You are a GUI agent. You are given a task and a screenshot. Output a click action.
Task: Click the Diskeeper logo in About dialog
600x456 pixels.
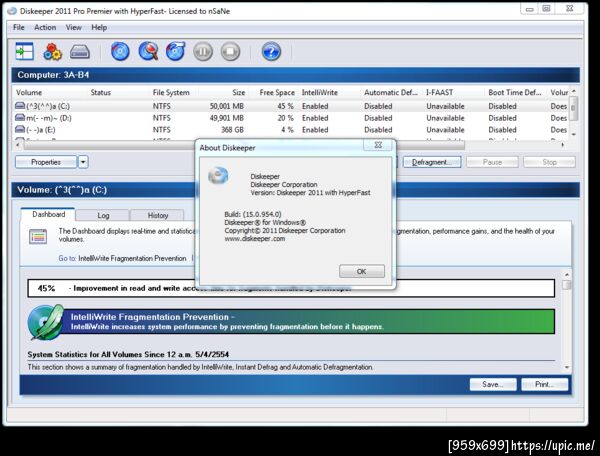218,176
